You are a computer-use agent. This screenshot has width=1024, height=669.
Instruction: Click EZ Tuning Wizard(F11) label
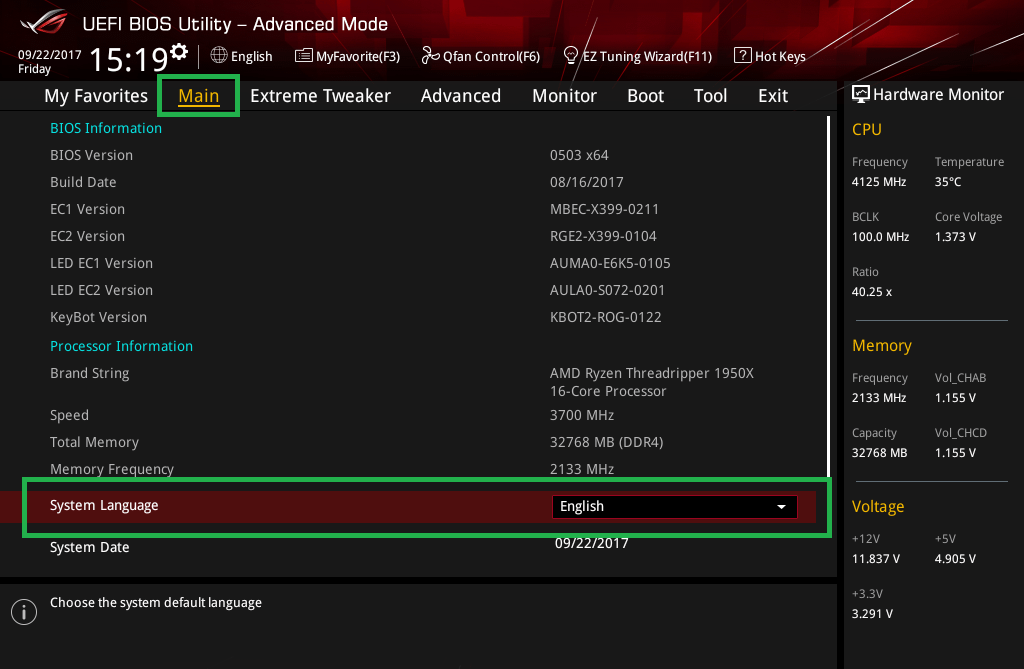pos(647,56)
